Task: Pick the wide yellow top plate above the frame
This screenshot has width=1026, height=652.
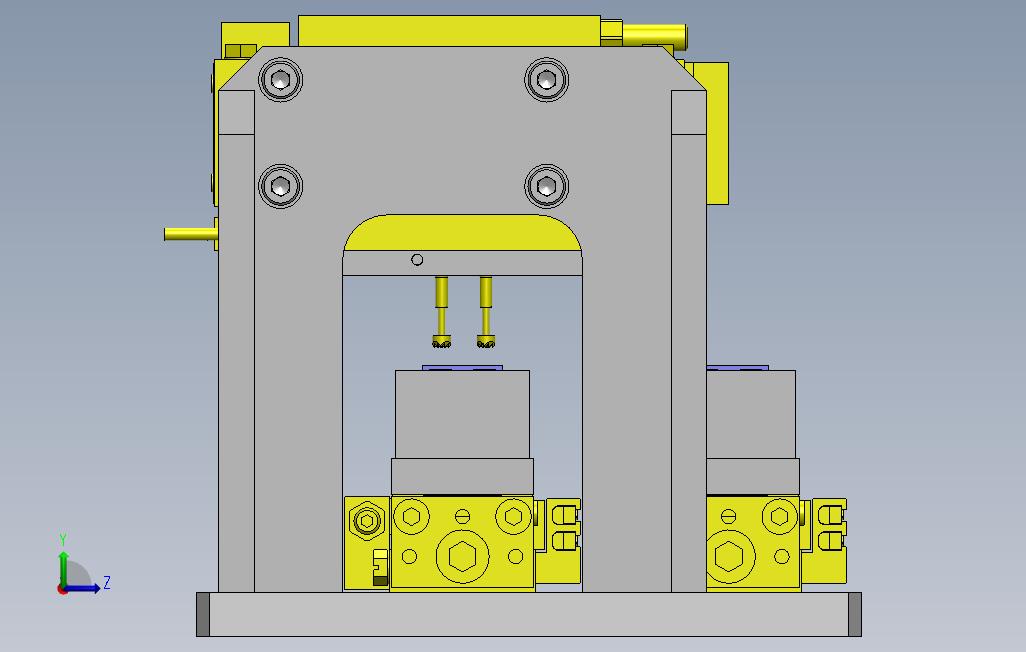Action: click(449, 31)
